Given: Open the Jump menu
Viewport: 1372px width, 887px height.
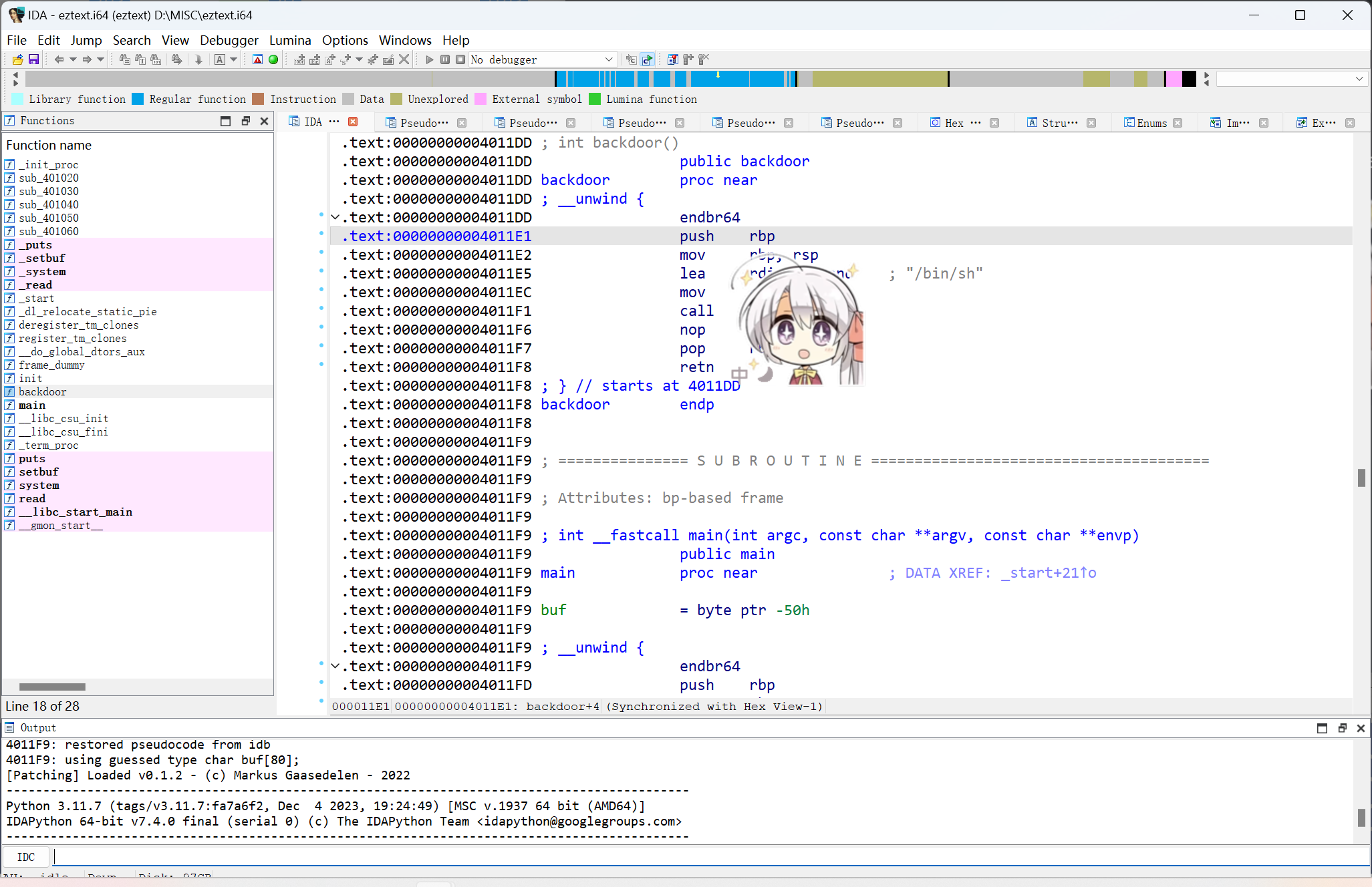Looking at the screenshot, I should tap(86, 40).
